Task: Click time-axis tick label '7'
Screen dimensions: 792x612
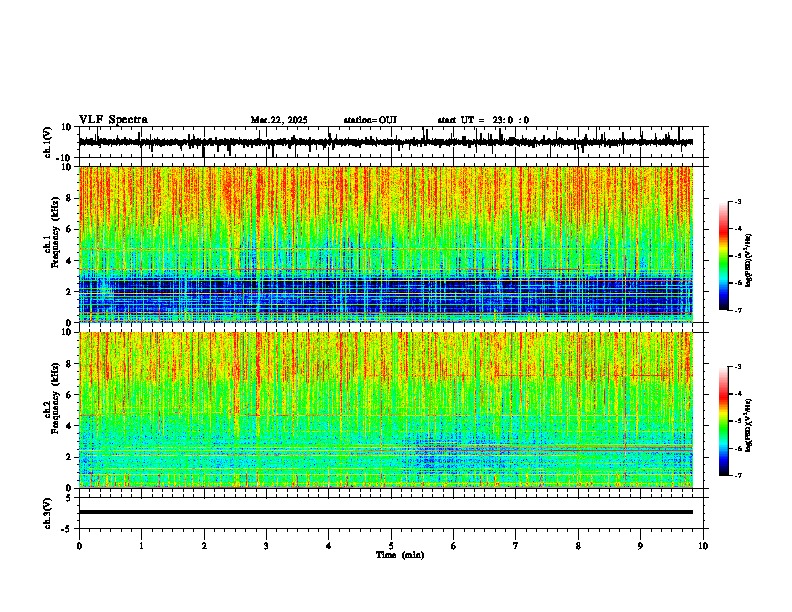Action: point(516,546)
